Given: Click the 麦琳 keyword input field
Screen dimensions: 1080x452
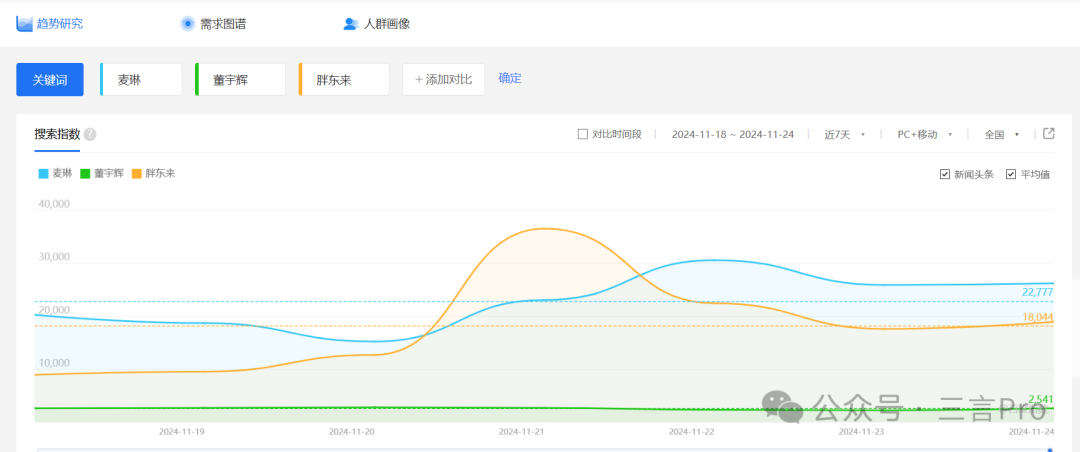Looking at the screenshot, I should [x=142, y=79].
